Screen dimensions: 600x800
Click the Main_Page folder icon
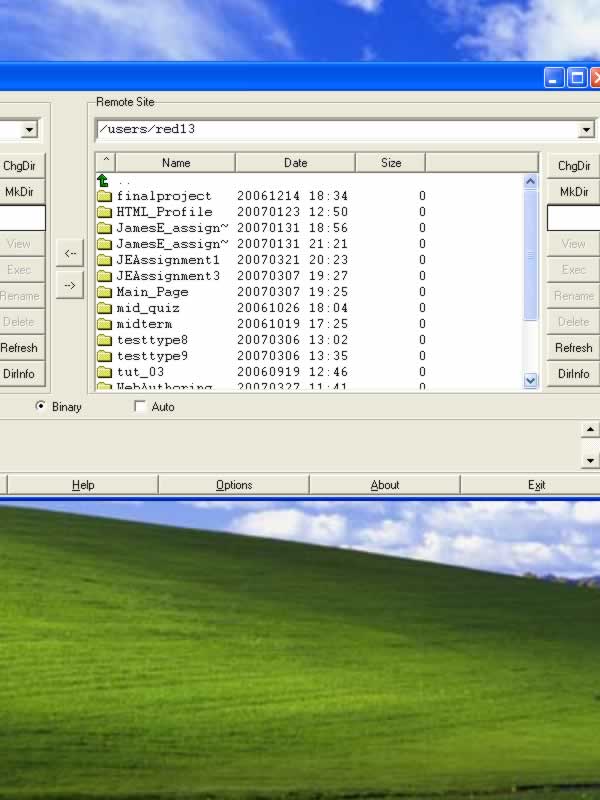pos(104,292)
